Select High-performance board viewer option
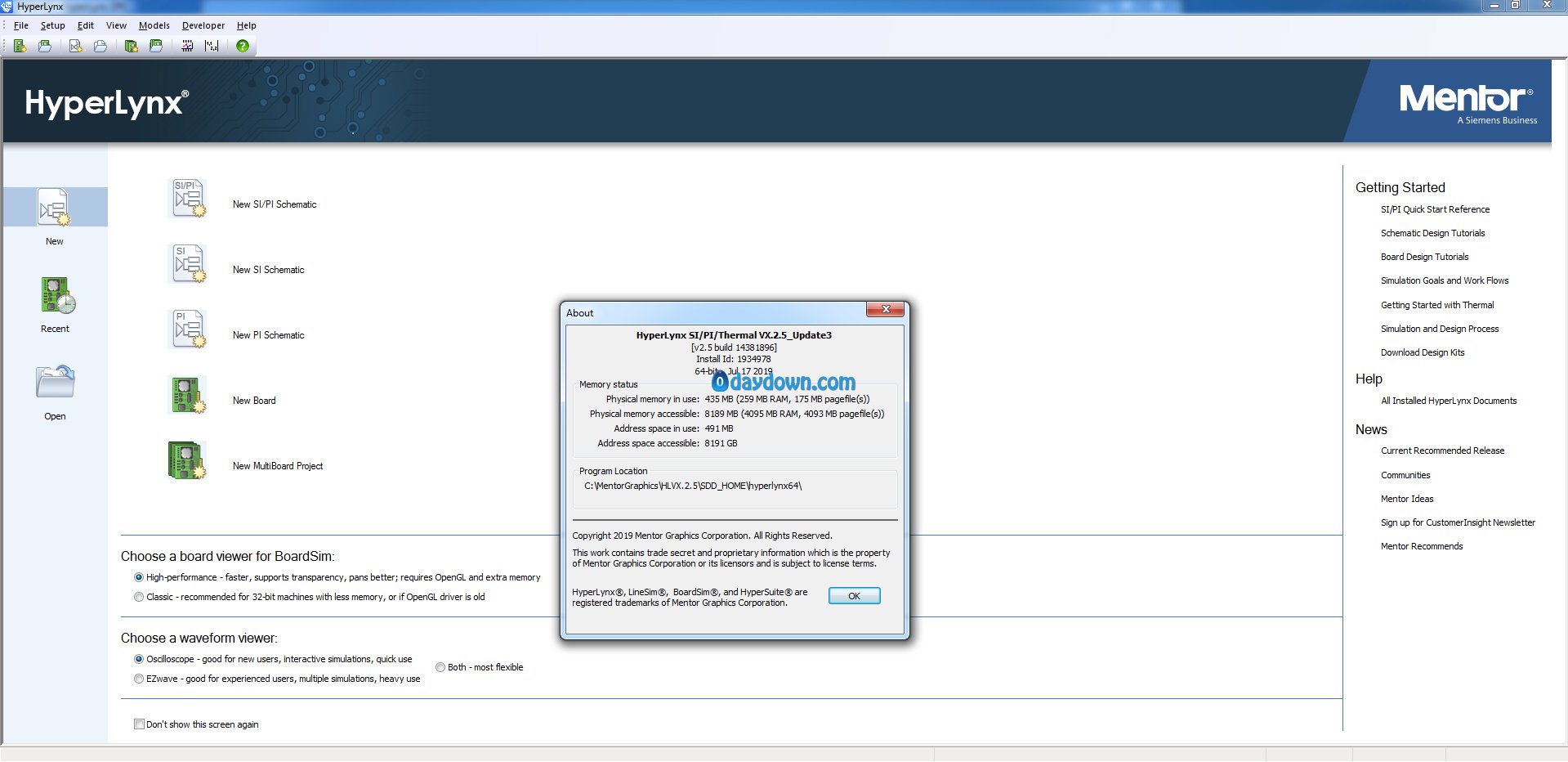Viewport: 1568px width, 762px height. (x=139, y=577)
